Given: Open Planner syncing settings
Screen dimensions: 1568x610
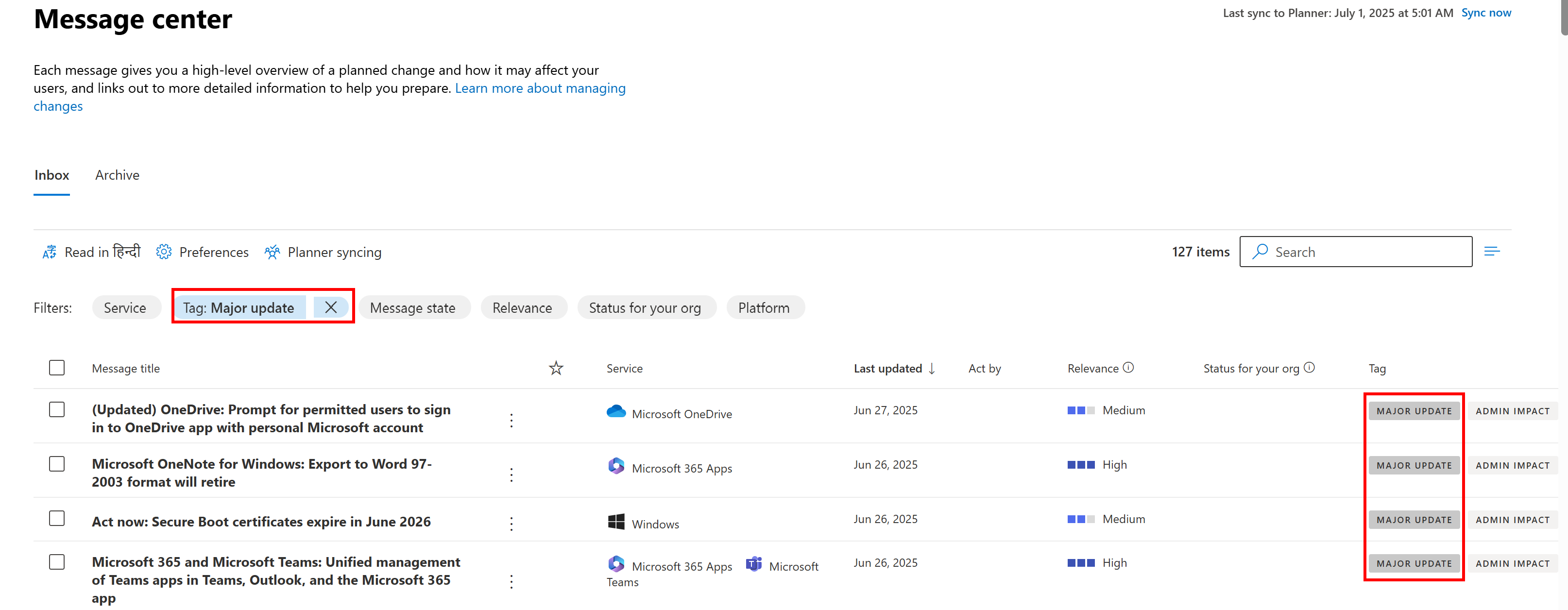Looking at the screenshot, I should click(x=323, y=252).
